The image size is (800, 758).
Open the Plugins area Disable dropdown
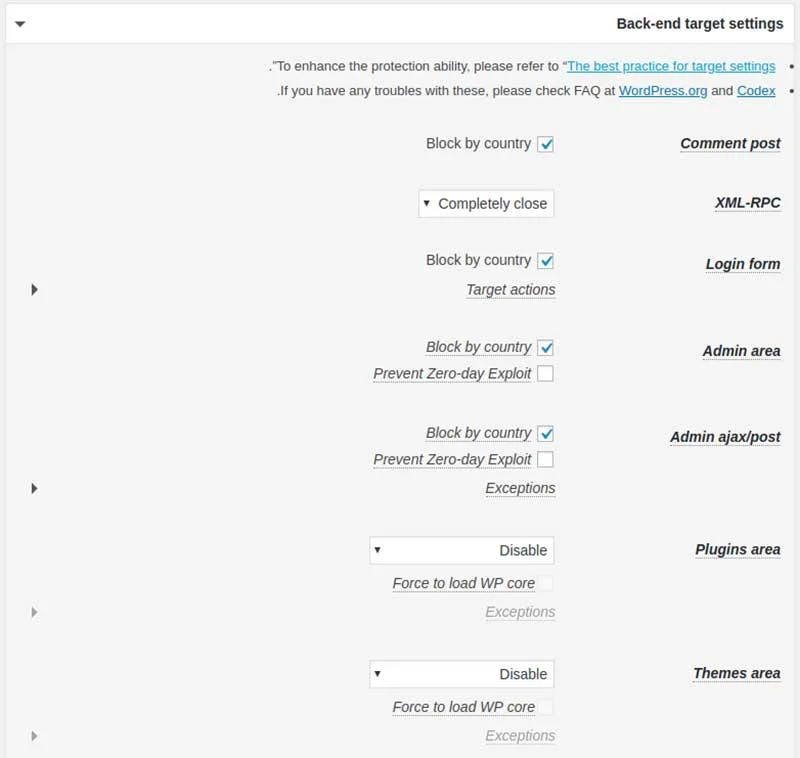(461, 550)
